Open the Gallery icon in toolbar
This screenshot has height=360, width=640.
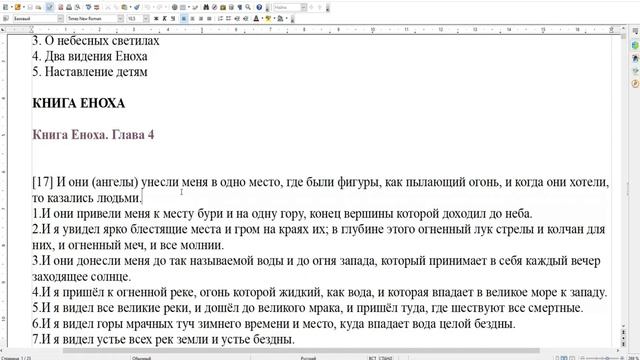[x=223, y=7]
